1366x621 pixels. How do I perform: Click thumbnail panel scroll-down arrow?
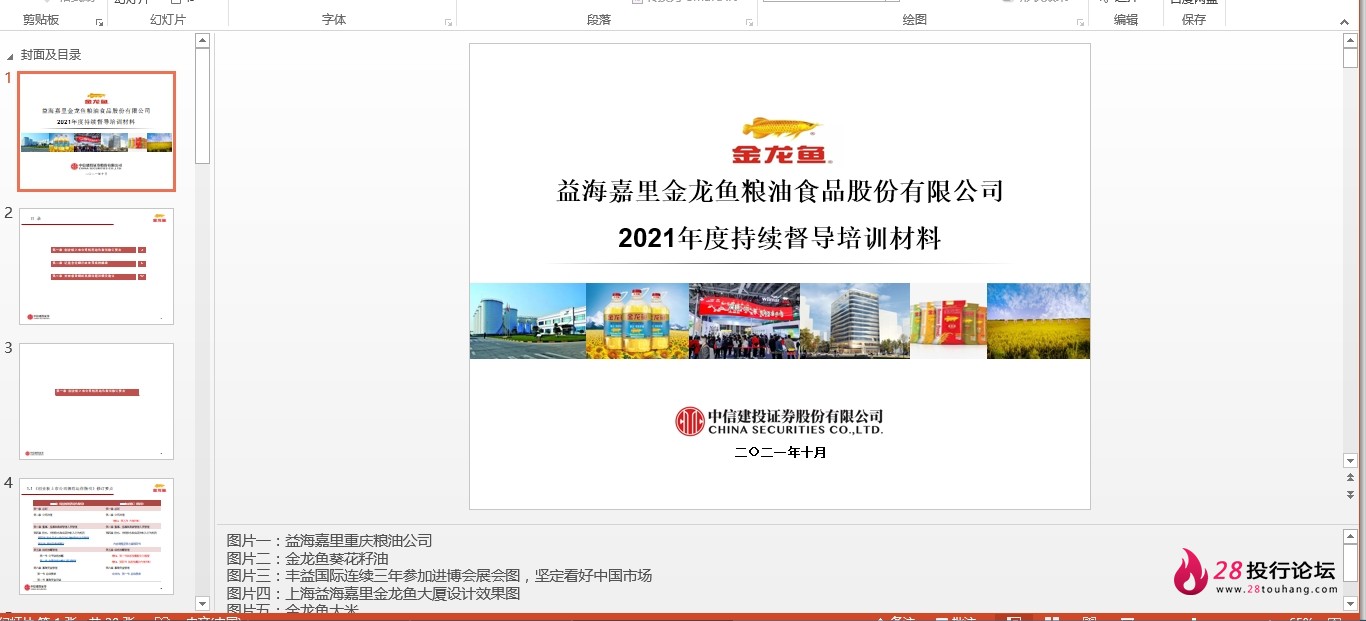[202, 603]
